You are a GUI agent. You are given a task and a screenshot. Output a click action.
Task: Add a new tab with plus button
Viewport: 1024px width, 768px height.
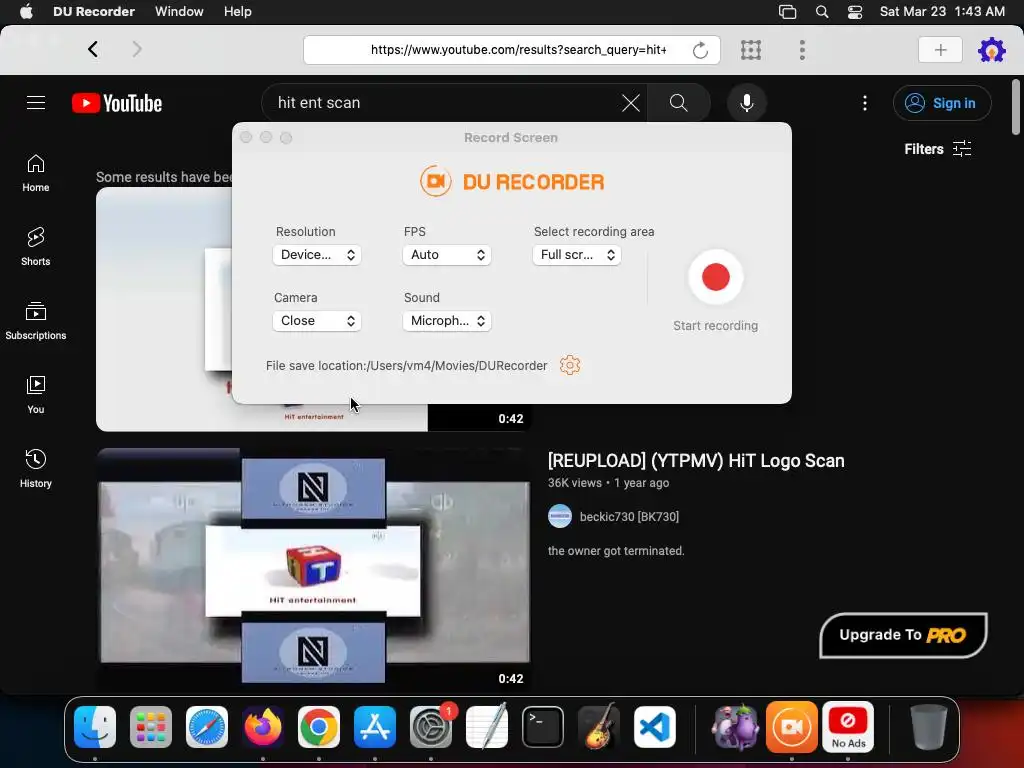940,50
